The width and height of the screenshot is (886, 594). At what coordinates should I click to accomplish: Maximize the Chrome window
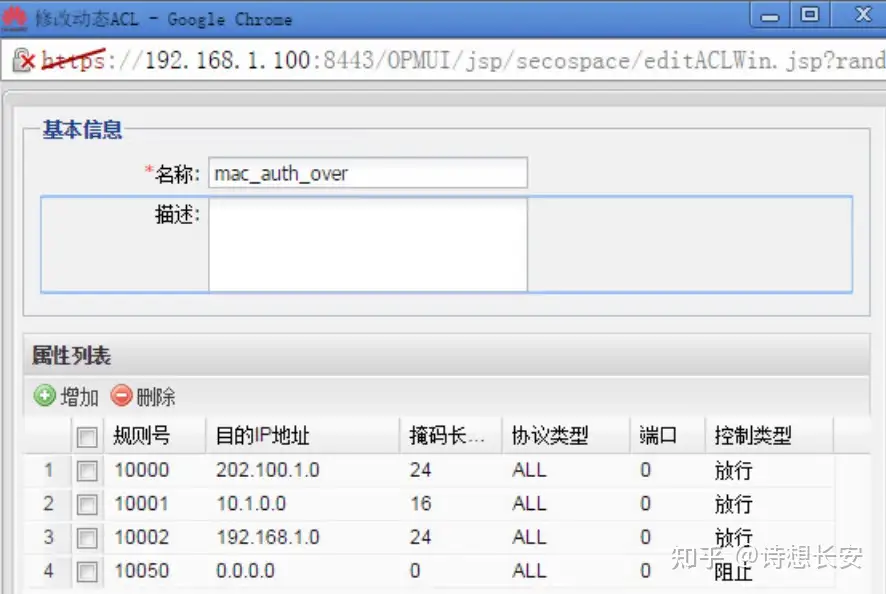[810, 16]
